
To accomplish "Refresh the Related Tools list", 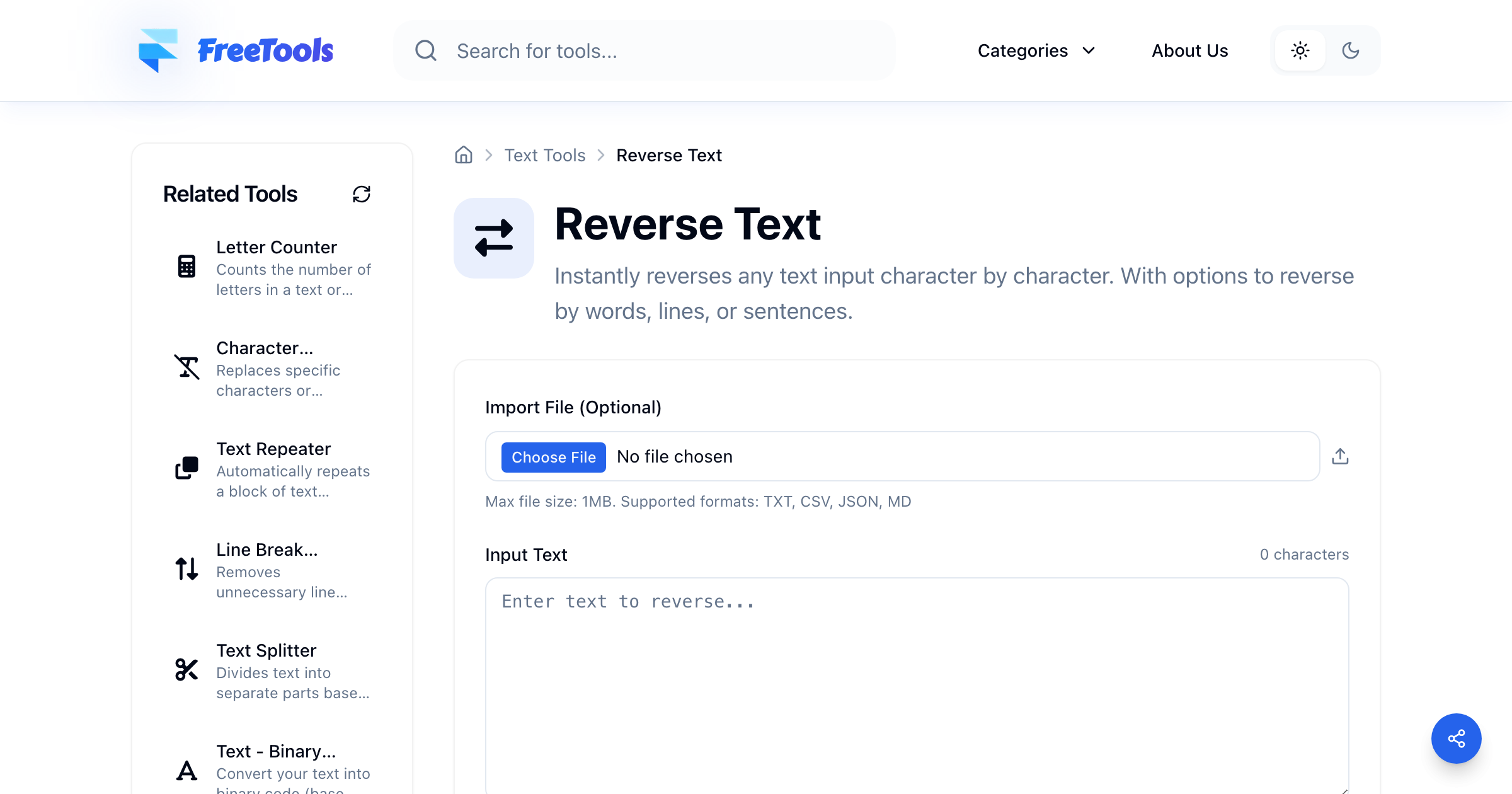I will click(x=362, y=194).
